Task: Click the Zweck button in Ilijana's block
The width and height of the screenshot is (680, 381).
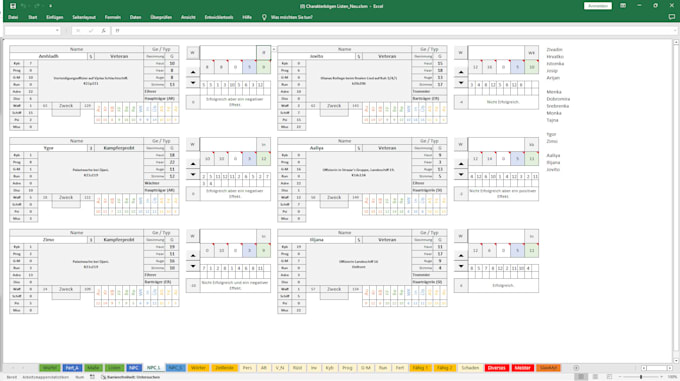Action: click(334, 289)
